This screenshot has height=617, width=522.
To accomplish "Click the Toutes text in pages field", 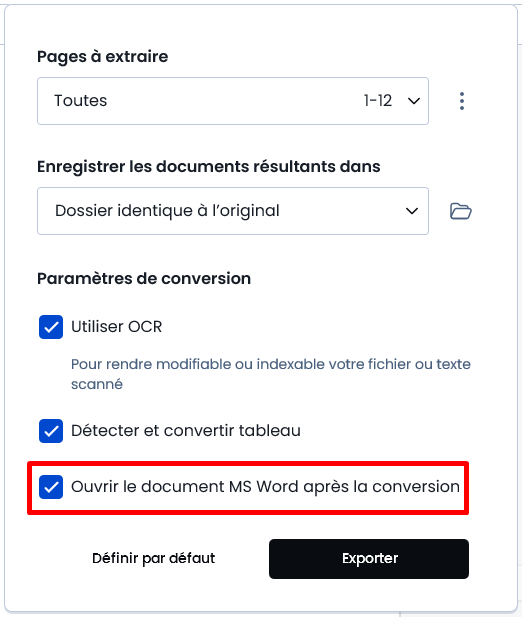I will (x=81, y=101).
